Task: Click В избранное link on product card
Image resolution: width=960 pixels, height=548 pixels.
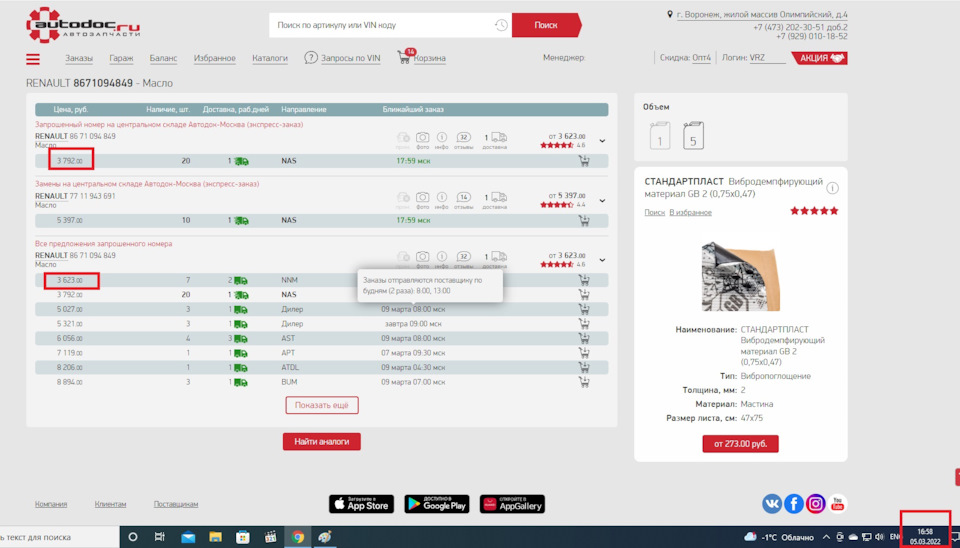Action: (690, 212)
